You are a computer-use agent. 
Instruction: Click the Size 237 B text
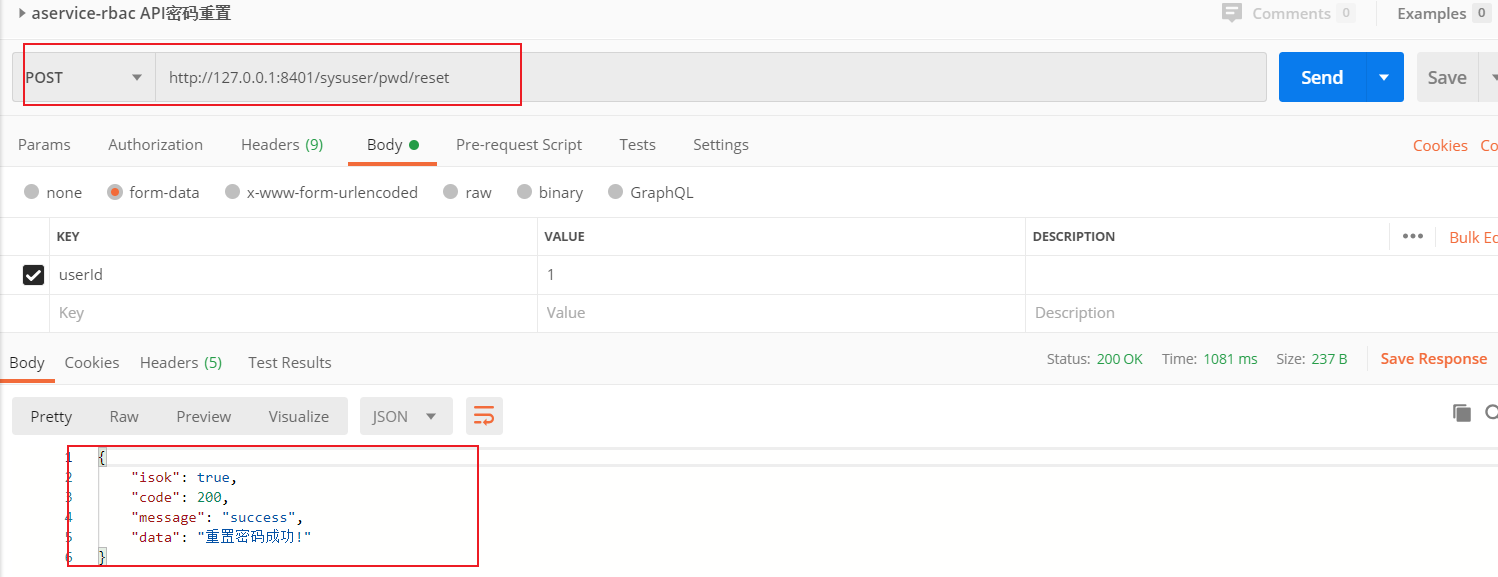point(1312,359)
